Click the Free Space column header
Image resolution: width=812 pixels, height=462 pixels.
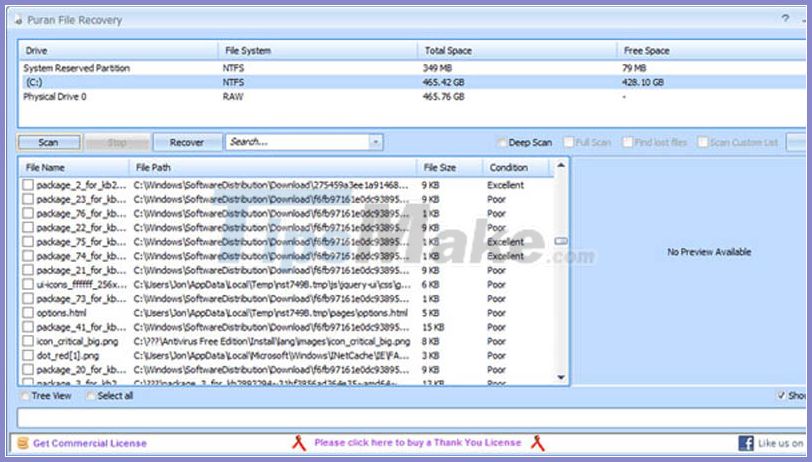[x=712, y=51]
